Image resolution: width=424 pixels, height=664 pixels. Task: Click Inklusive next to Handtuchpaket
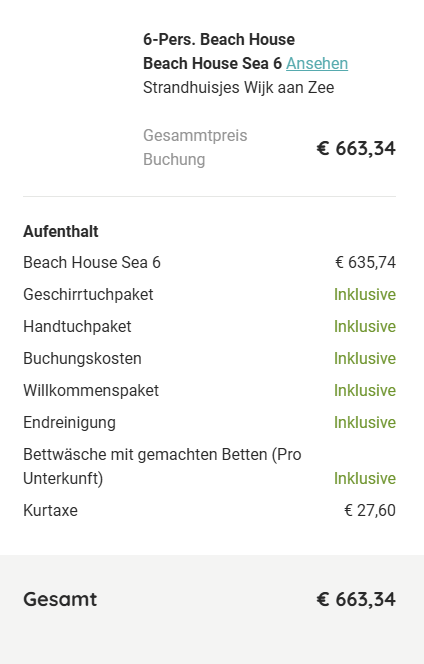[x=365, y=326]
